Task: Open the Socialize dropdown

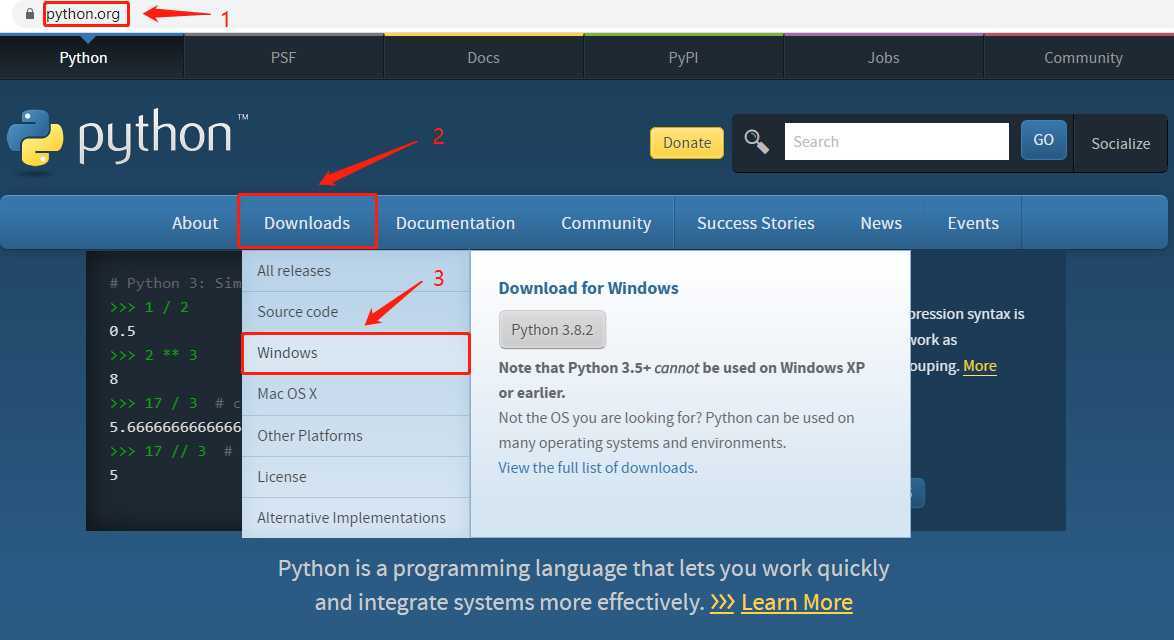Action: tap(1120, 144)
